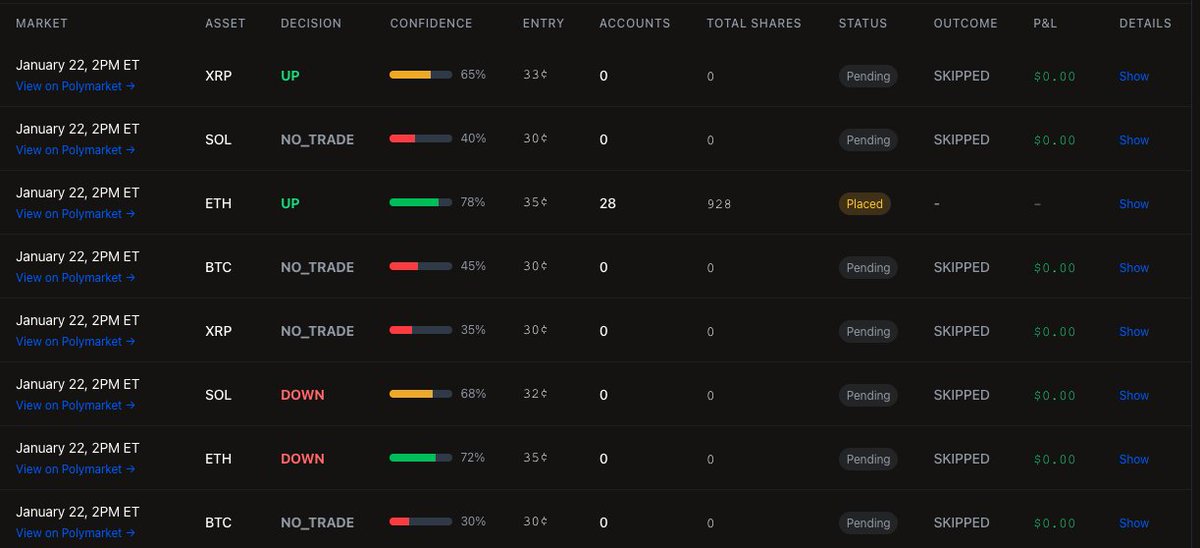Open View on Polymarket link in BTC 30% row
1200x548 pixels.
pyautogui.click(x=75, y=533)
